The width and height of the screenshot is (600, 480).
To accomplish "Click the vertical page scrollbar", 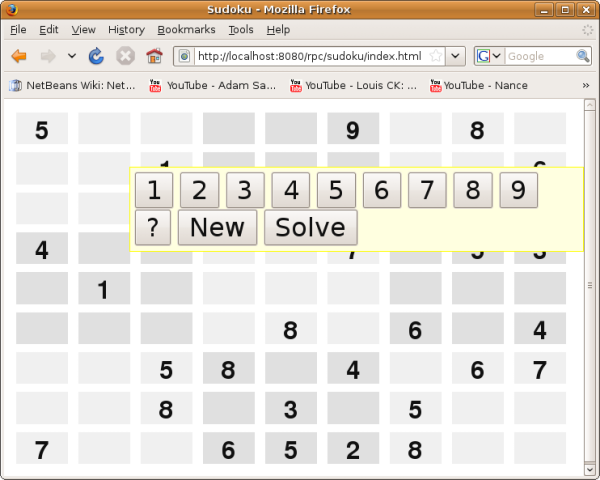I will (x=591, y=285).
